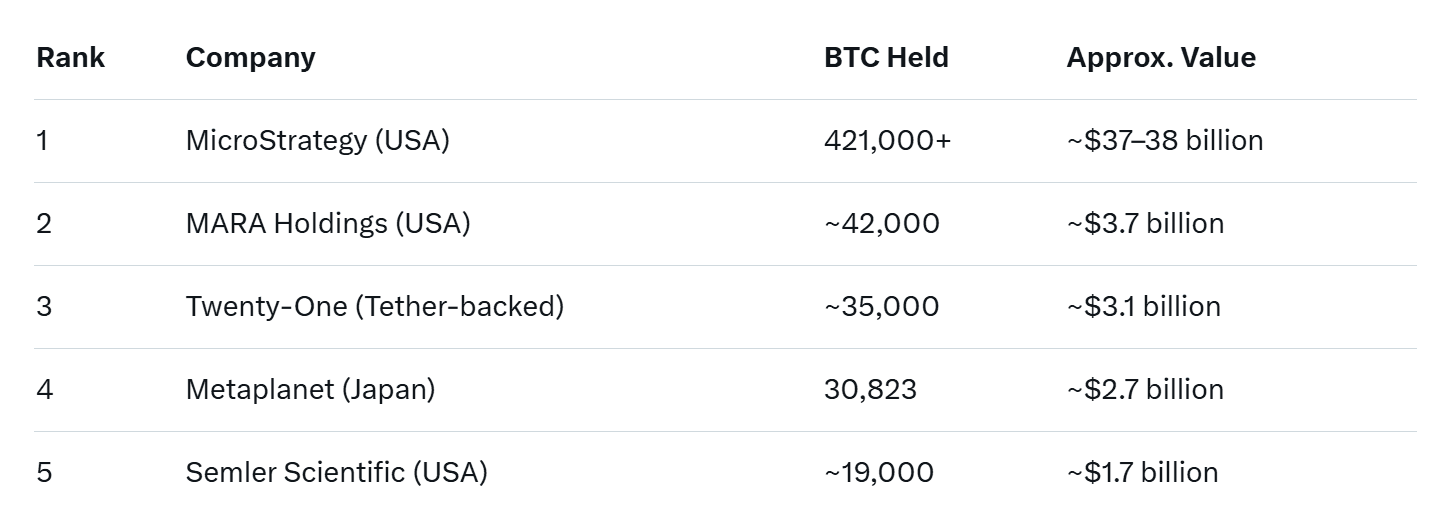
Task: Click the ~$3.1 billion approximate value
Action: point(1143,307)
